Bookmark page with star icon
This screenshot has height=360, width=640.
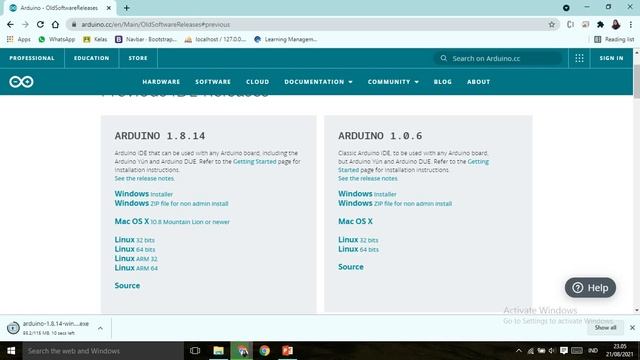click(x=552, y=24)
